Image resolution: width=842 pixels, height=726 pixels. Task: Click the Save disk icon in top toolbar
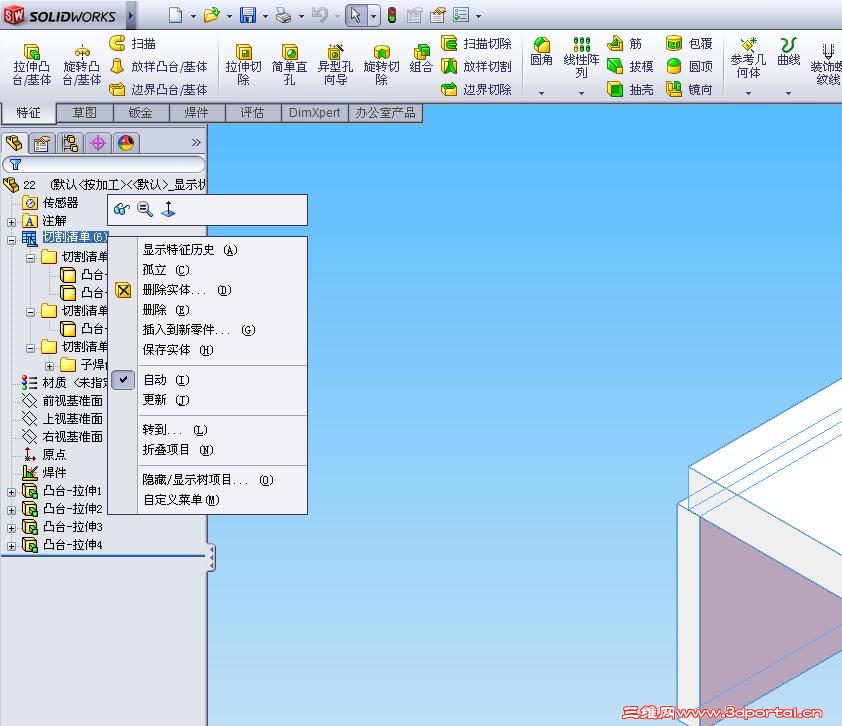tap(248, 15)
